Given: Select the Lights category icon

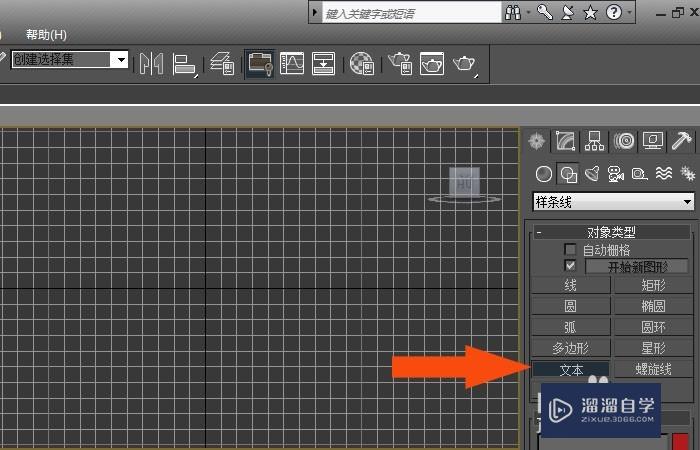Looking at the screenshot, I should pyautogui.click(x=592, y=174).
